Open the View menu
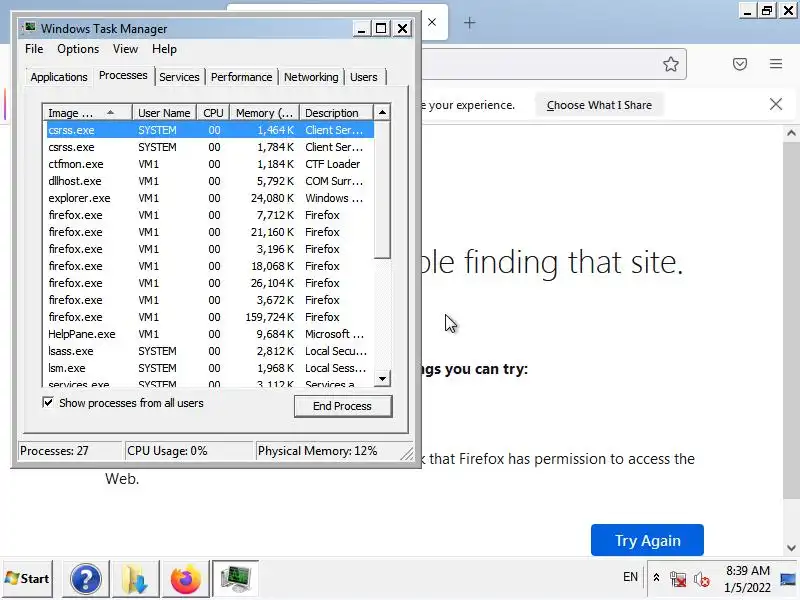The width and height of the screenshot is (800, 600). 126,49
